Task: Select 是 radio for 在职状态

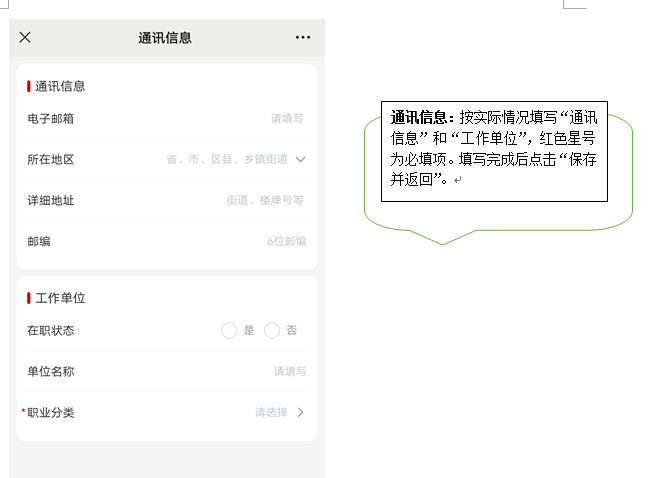Action: pyautogui.click(x=229, y=331)
